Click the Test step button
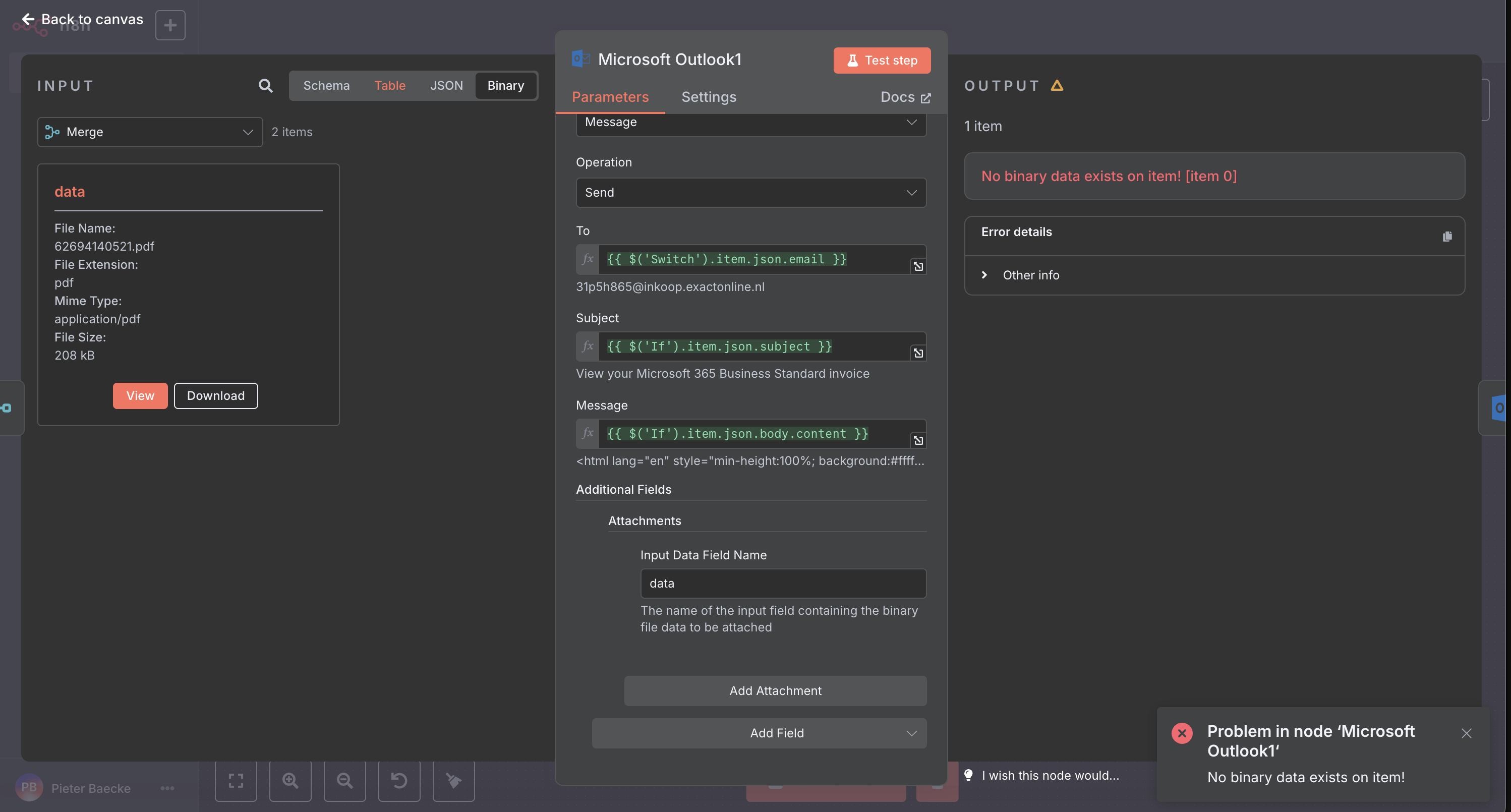This screenshot has height=812, width=1511. tap(882, 61)
